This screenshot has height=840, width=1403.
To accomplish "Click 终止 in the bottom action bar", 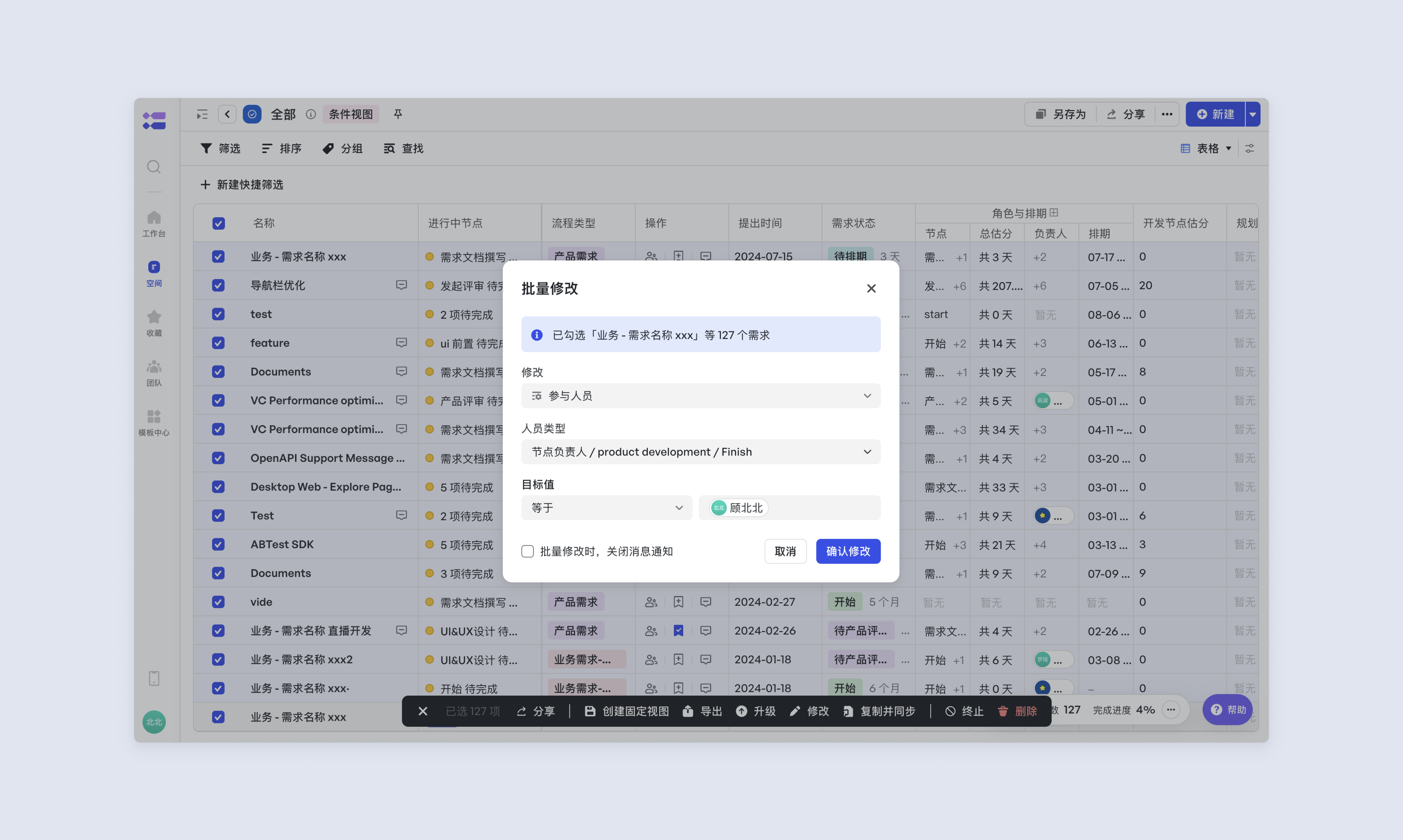I will point(964,711).
